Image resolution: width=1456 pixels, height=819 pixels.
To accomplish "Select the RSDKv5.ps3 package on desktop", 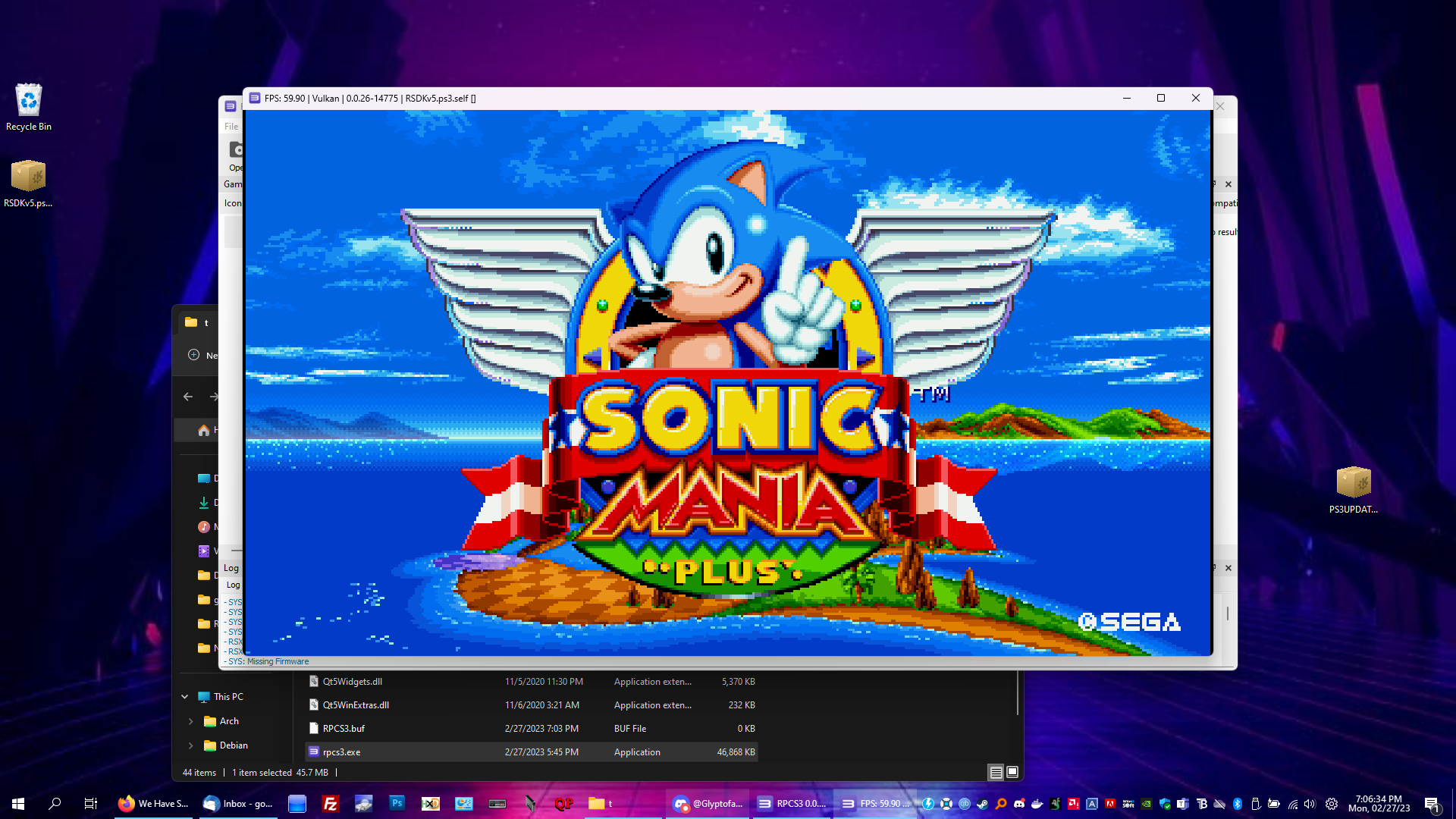I will coord(28,184).
